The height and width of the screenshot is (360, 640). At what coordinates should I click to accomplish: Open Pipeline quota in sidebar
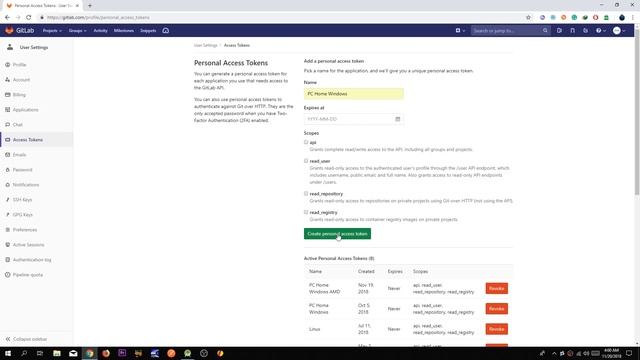coord(27,275)
